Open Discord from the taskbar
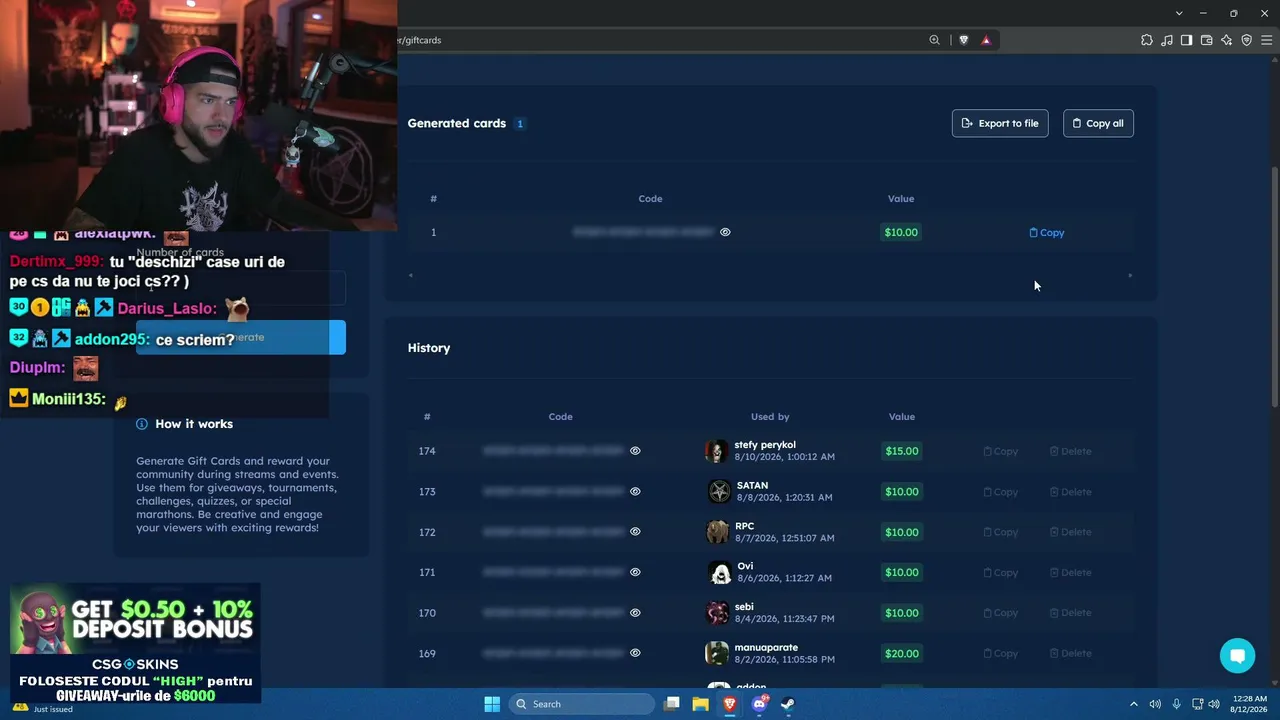Viewport: 1280px width, 720px height. (x=759, y=704)
